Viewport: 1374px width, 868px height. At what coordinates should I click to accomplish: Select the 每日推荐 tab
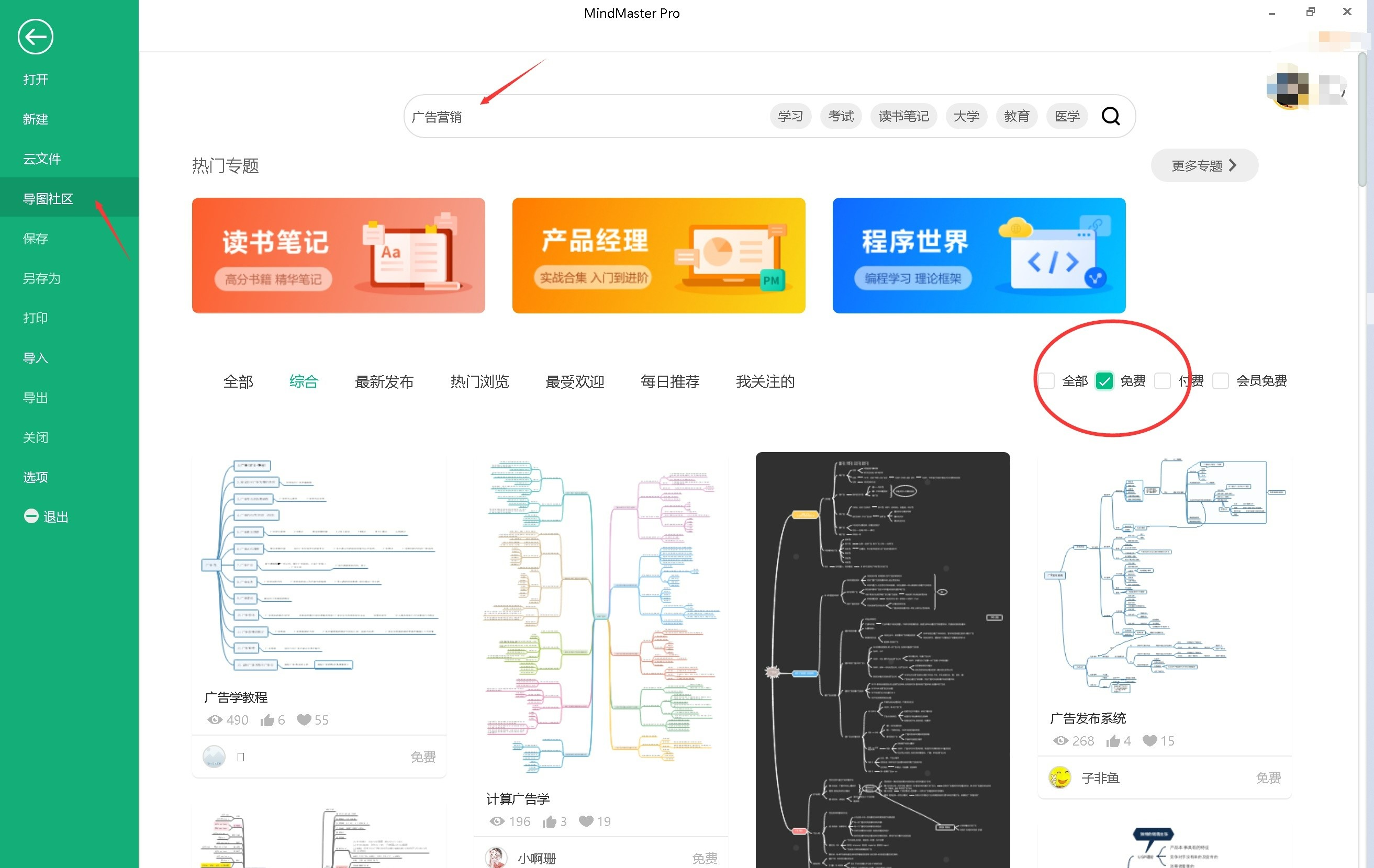670,381
